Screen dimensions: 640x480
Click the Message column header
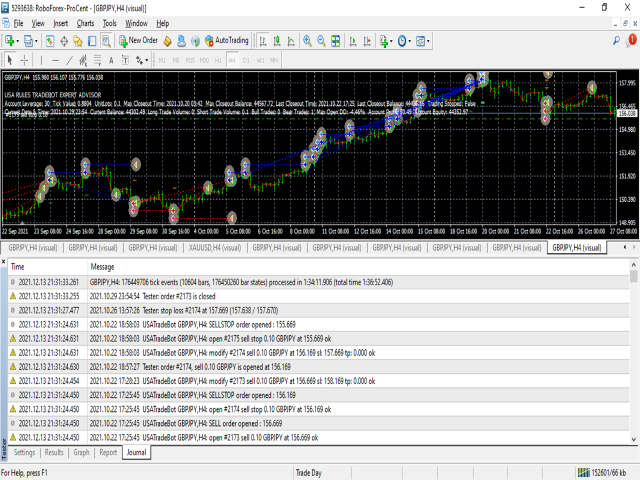click(359, 267)
